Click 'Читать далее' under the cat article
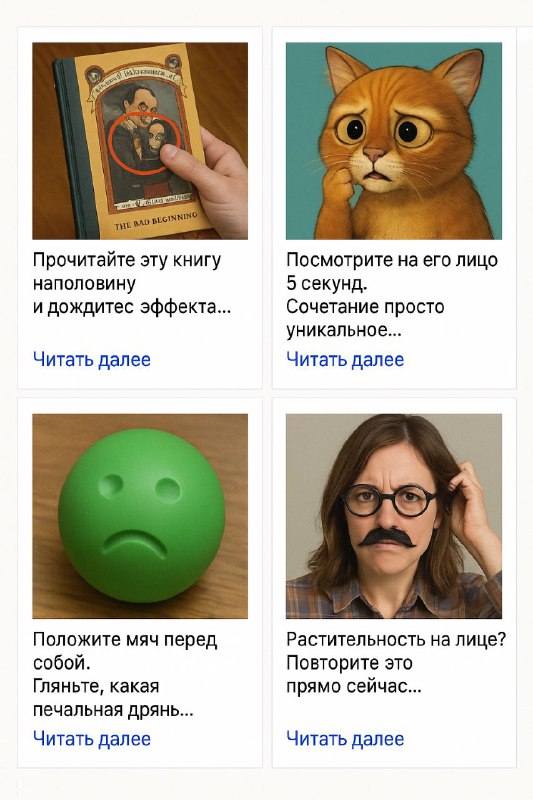Screen dimensions: 533x800 pyautogui.click(x=345, y=360)
